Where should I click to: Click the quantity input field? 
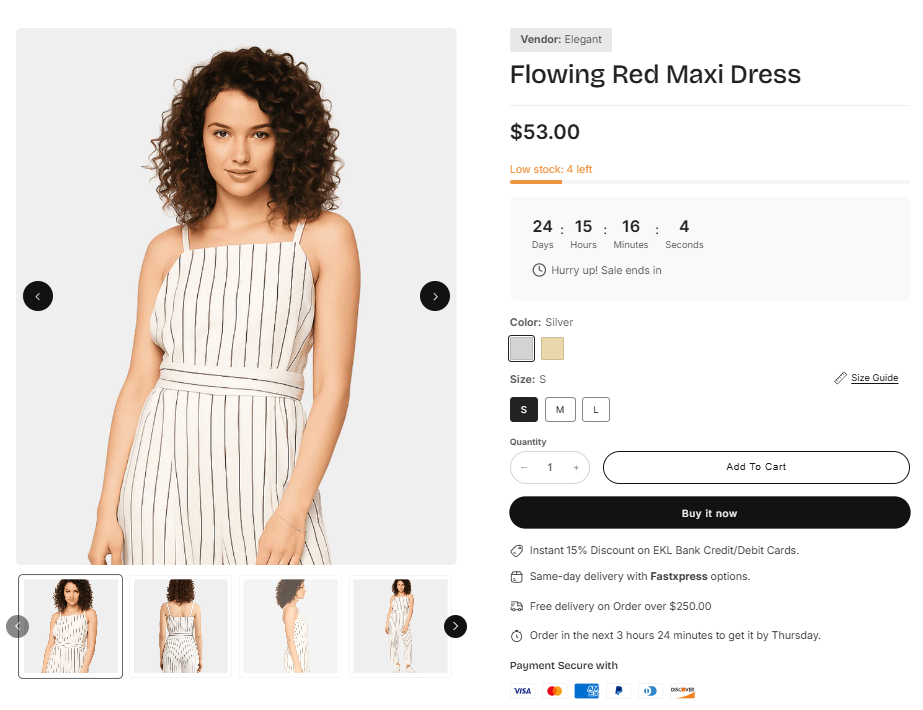click(549, 468)
